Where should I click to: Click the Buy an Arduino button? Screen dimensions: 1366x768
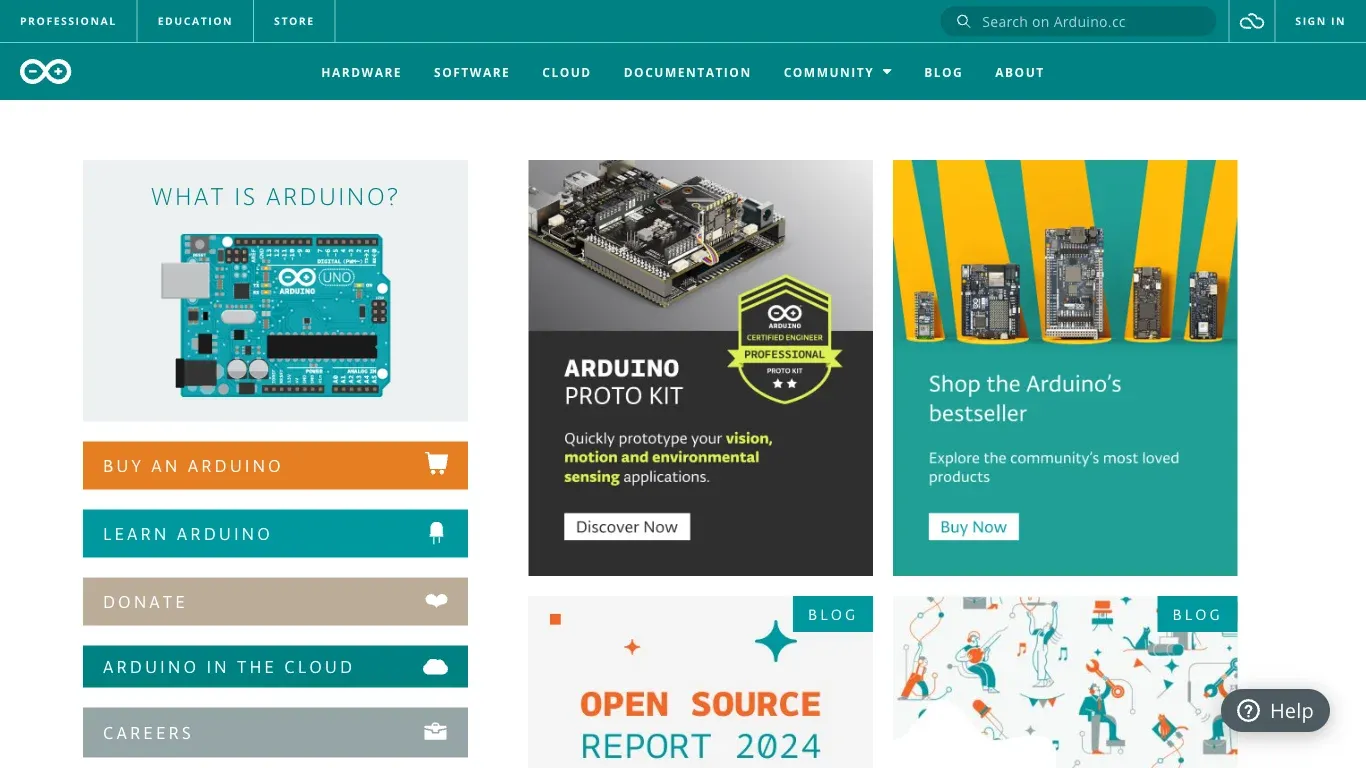pyautogui.click(x=275, y=465)
